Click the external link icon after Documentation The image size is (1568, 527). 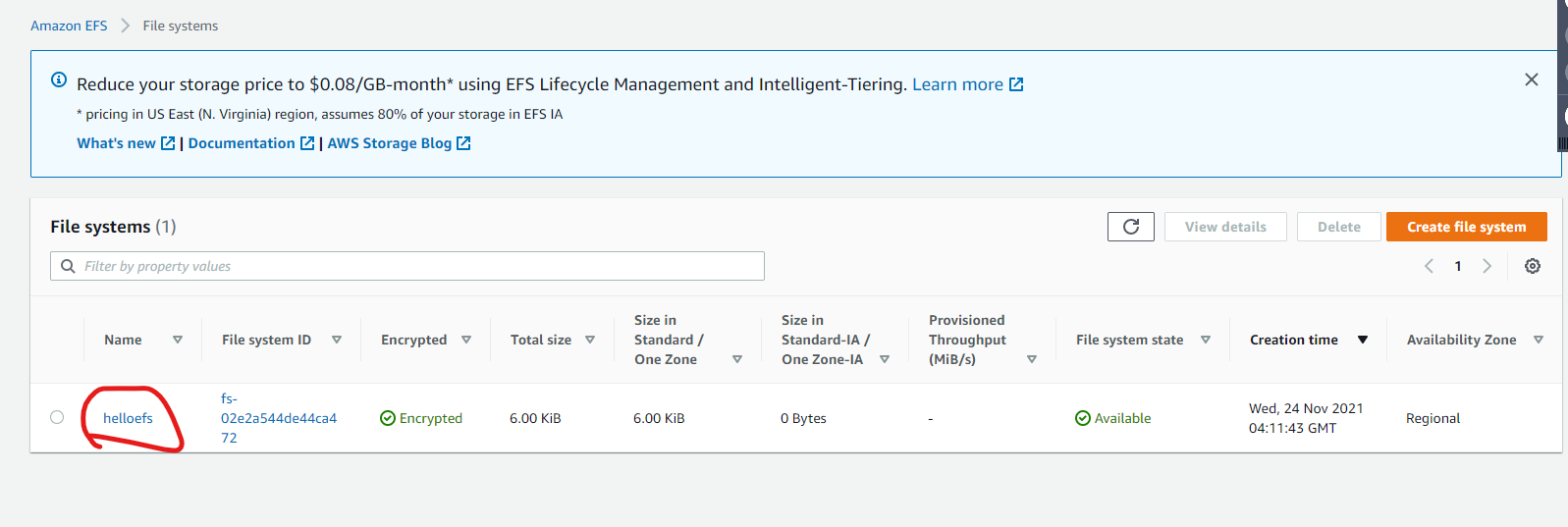point(307,143)
